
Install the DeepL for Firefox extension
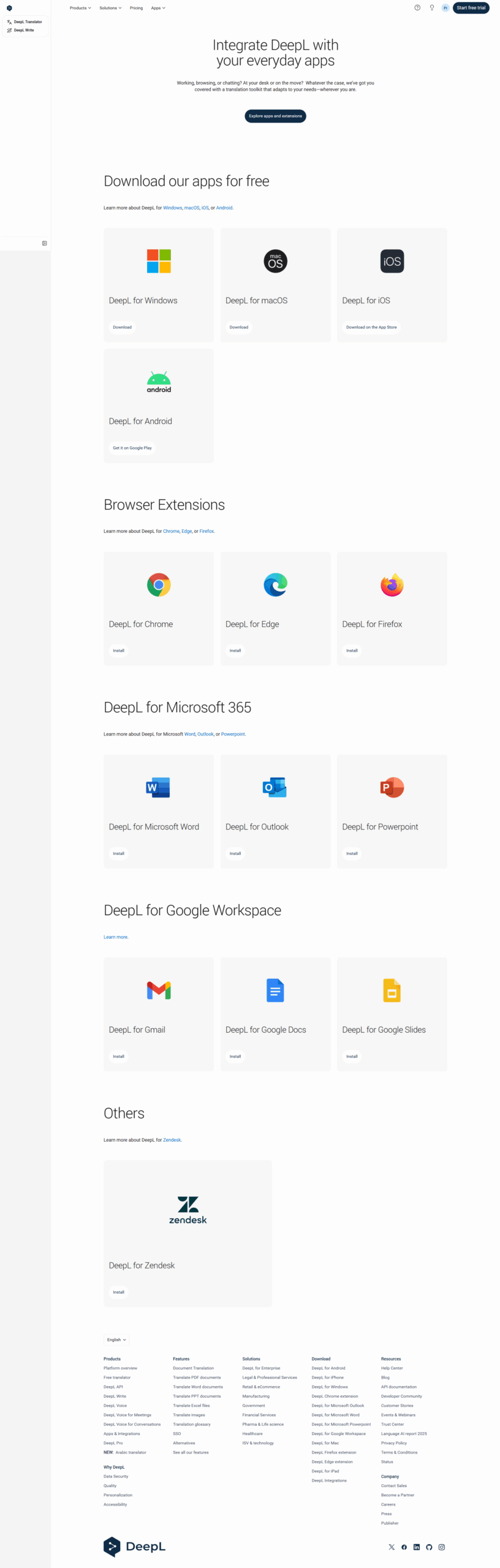click(x=352, y=650)
